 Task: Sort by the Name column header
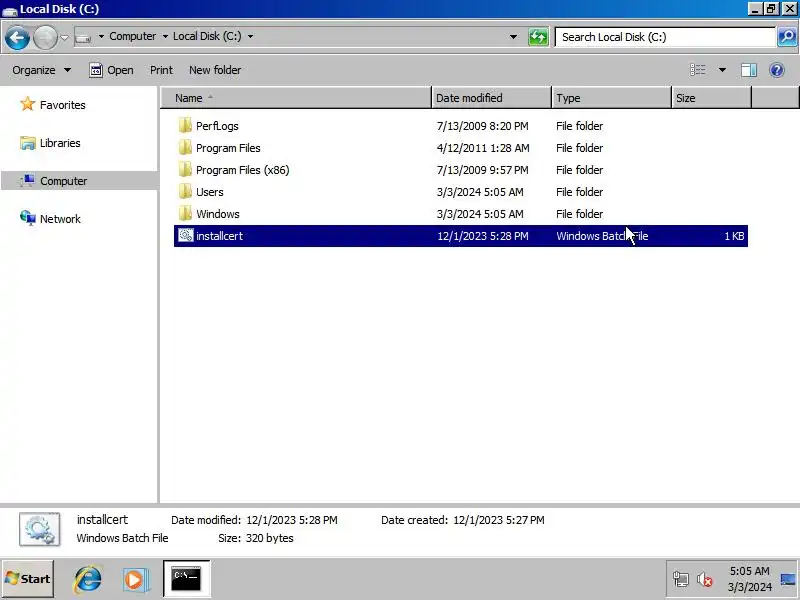pos(296,98)
